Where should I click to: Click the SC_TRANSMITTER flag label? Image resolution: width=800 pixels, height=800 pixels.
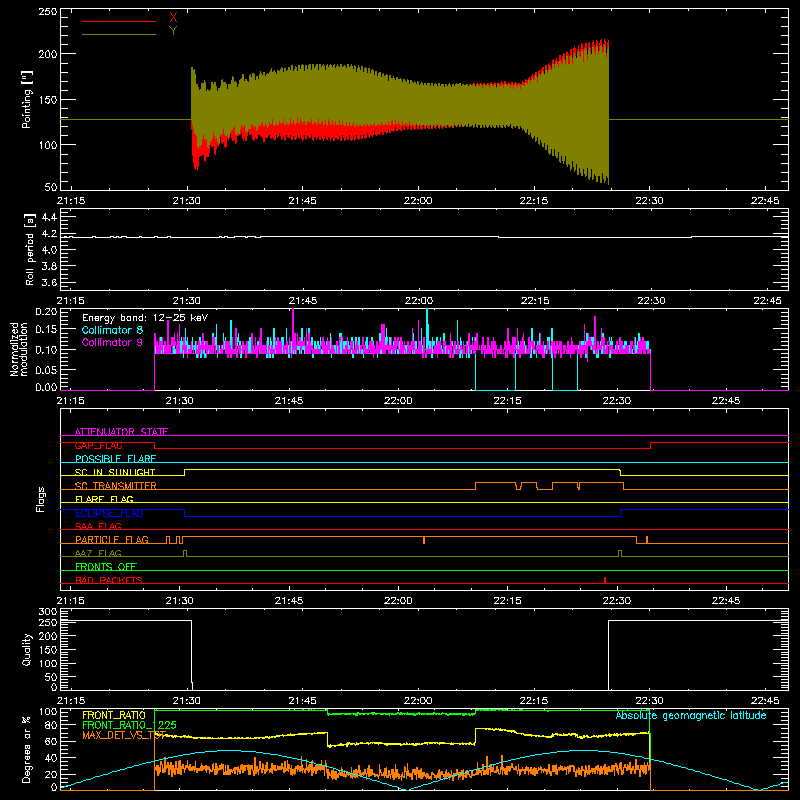[116, 486]
